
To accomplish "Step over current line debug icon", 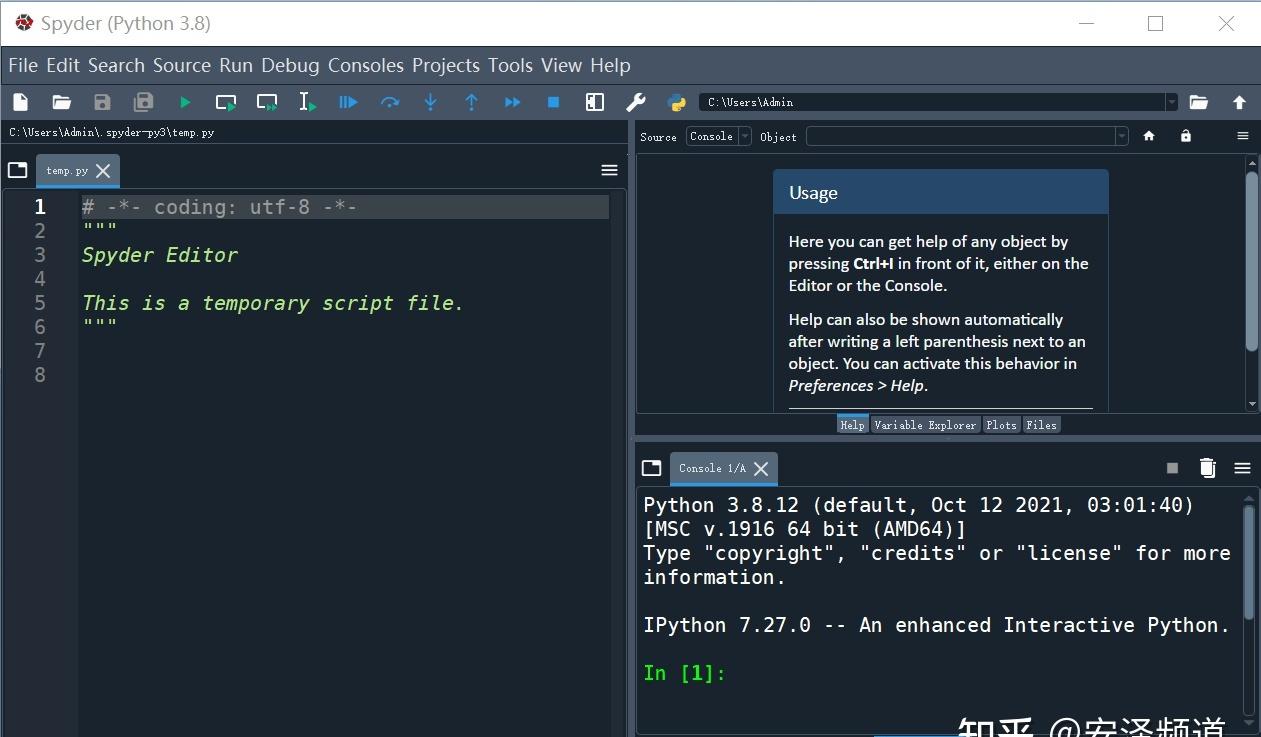I will tap(390, 102).
